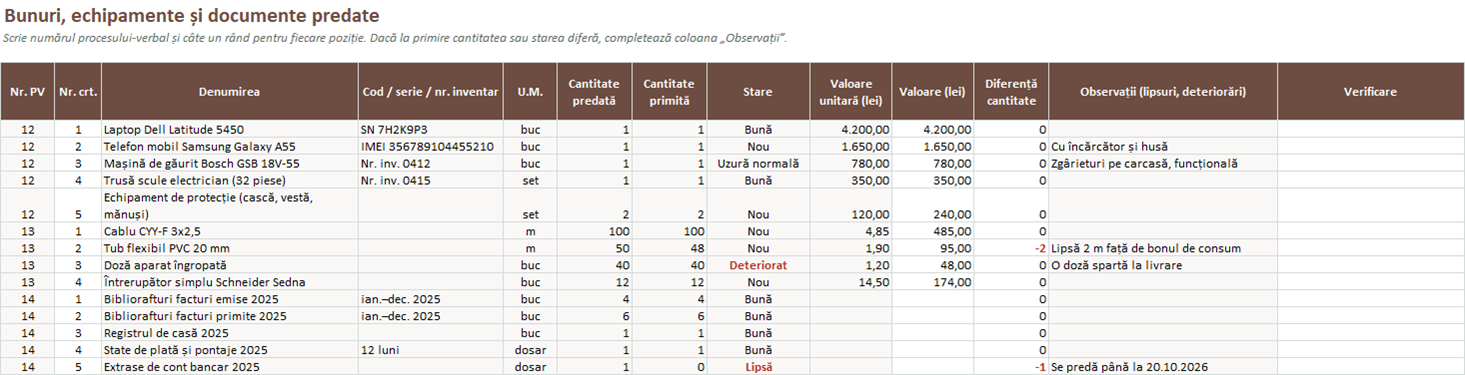Image resolution: width=1465 pixels, height=375 pixels.
Task: Select "Trusă scule electrician (32 piese)" cell
Action: [x=229, y=181]
